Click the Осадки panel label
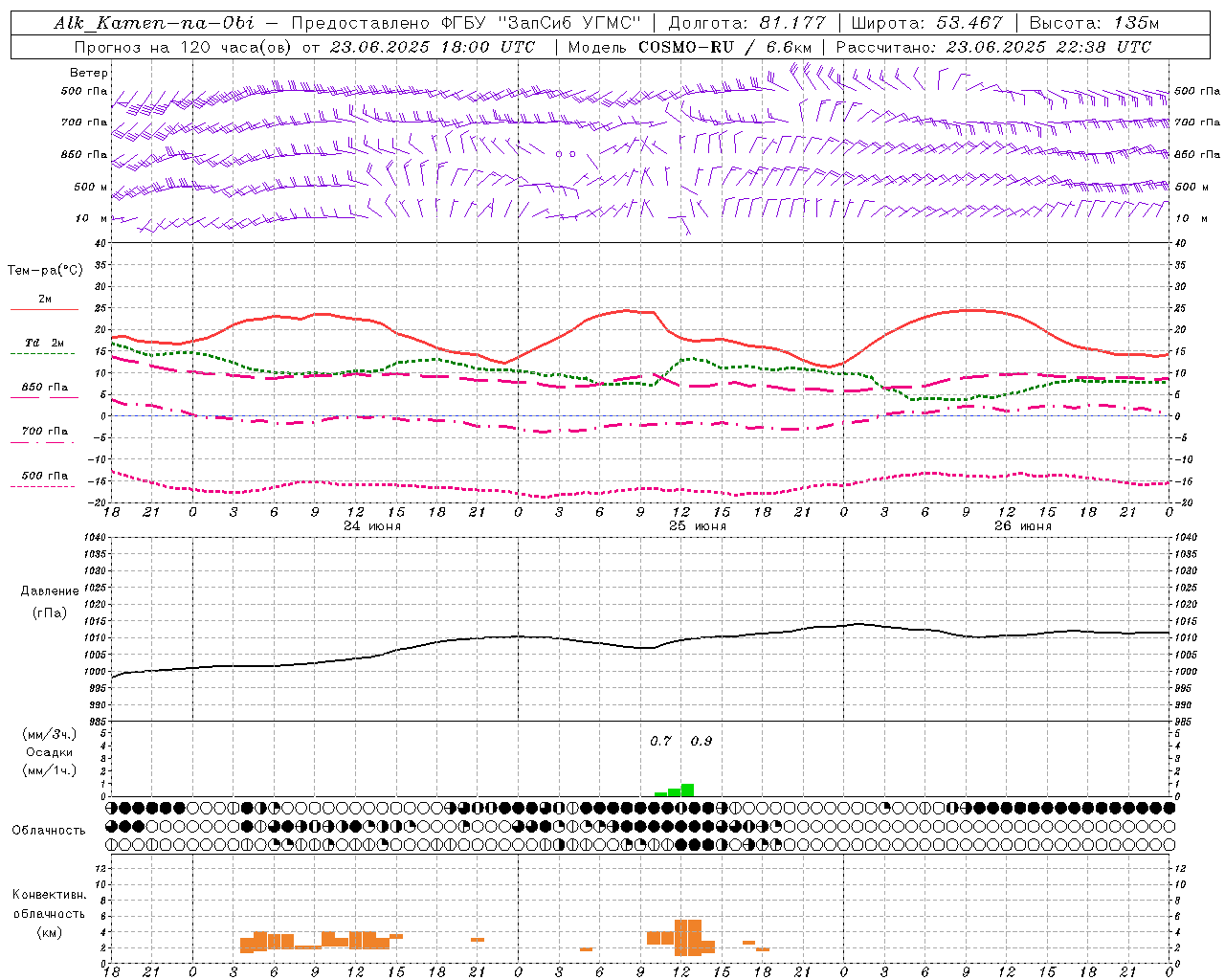 (x=50, y=752)
